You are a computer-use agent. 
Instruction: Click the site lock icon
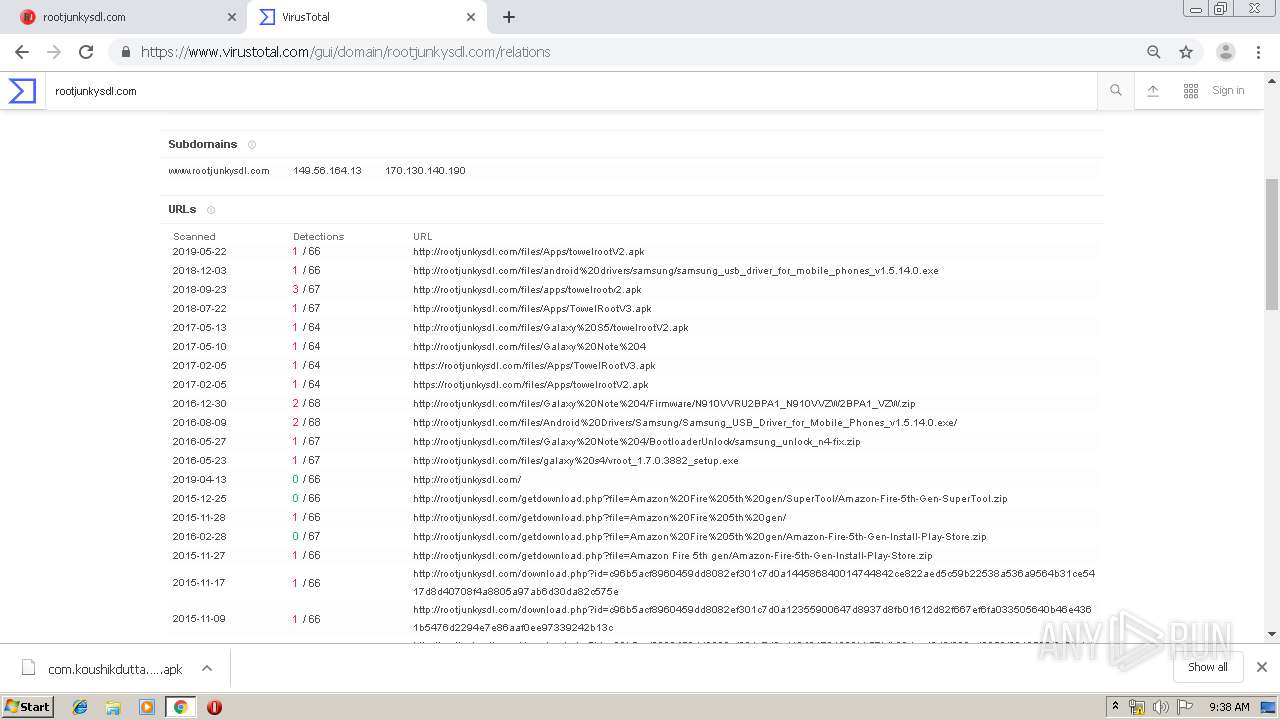pyautogui.click(x=126, y=52)
